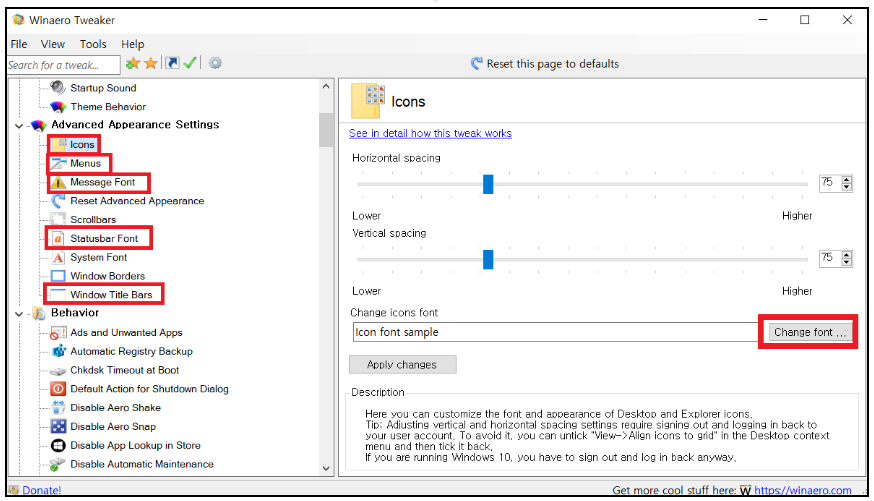Click the Apply changes button
Image resolution: width=874 pixels, height=501 pixels.
(x=402, y=364)
